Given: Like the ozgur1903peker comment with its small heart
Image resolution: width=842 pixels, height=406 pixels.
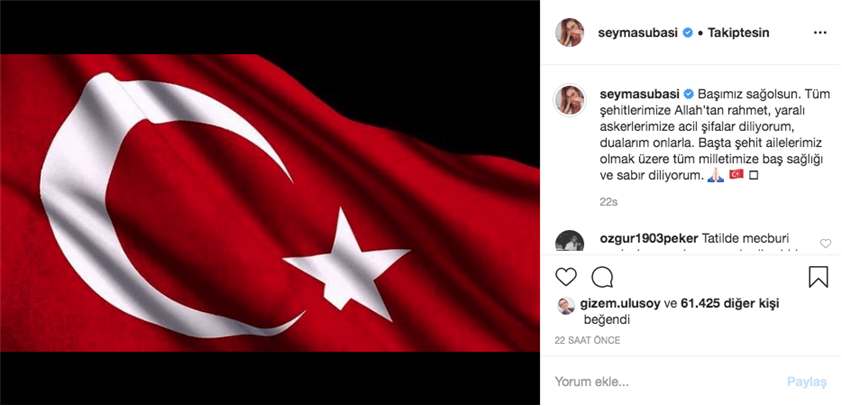Looking at the screenshot, I should (x=825, y=244).
